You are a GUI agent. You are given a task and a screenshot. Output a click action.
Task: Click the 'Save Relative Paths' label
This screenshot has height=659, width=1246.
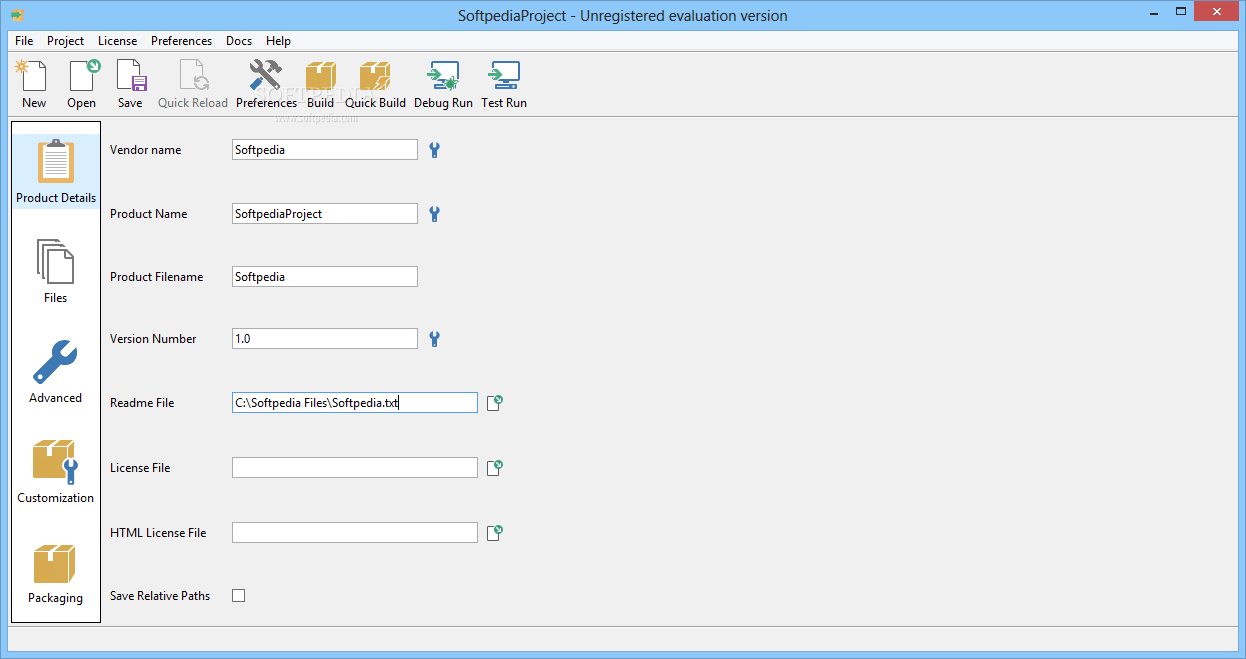160,596
